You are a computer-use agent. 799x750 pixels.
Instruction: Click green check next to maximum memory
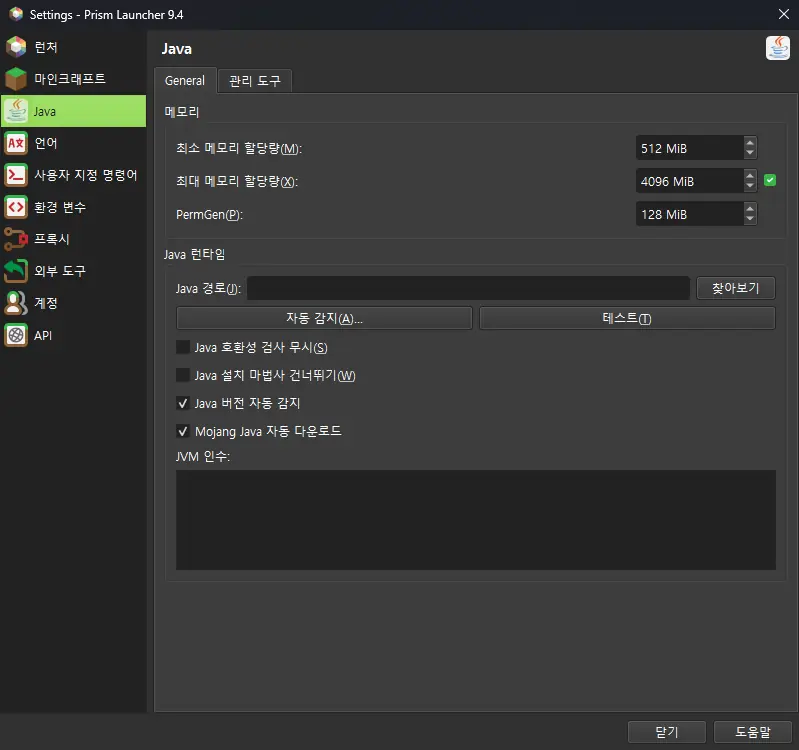770,180
